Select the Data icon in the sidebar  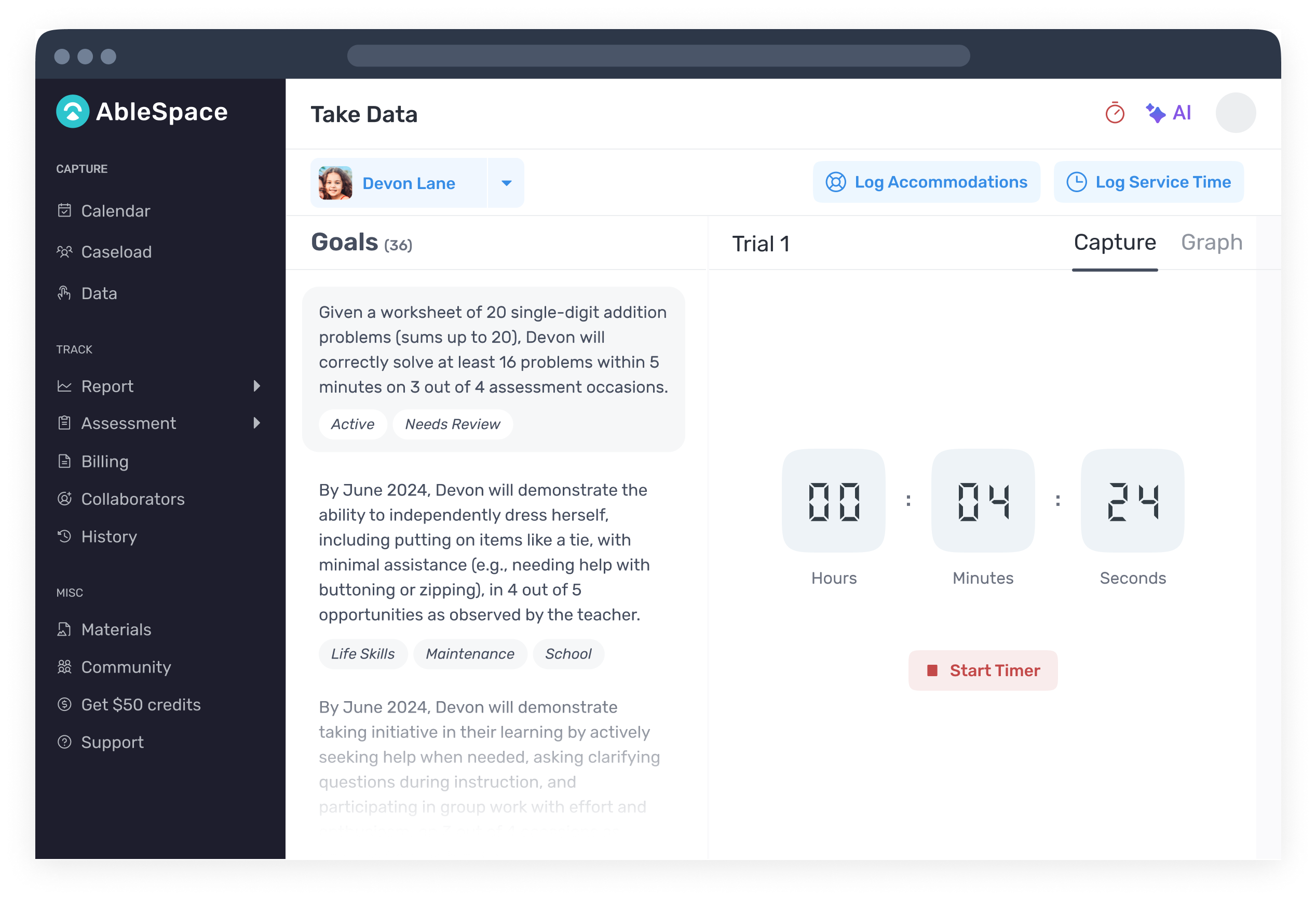(64, 293)
